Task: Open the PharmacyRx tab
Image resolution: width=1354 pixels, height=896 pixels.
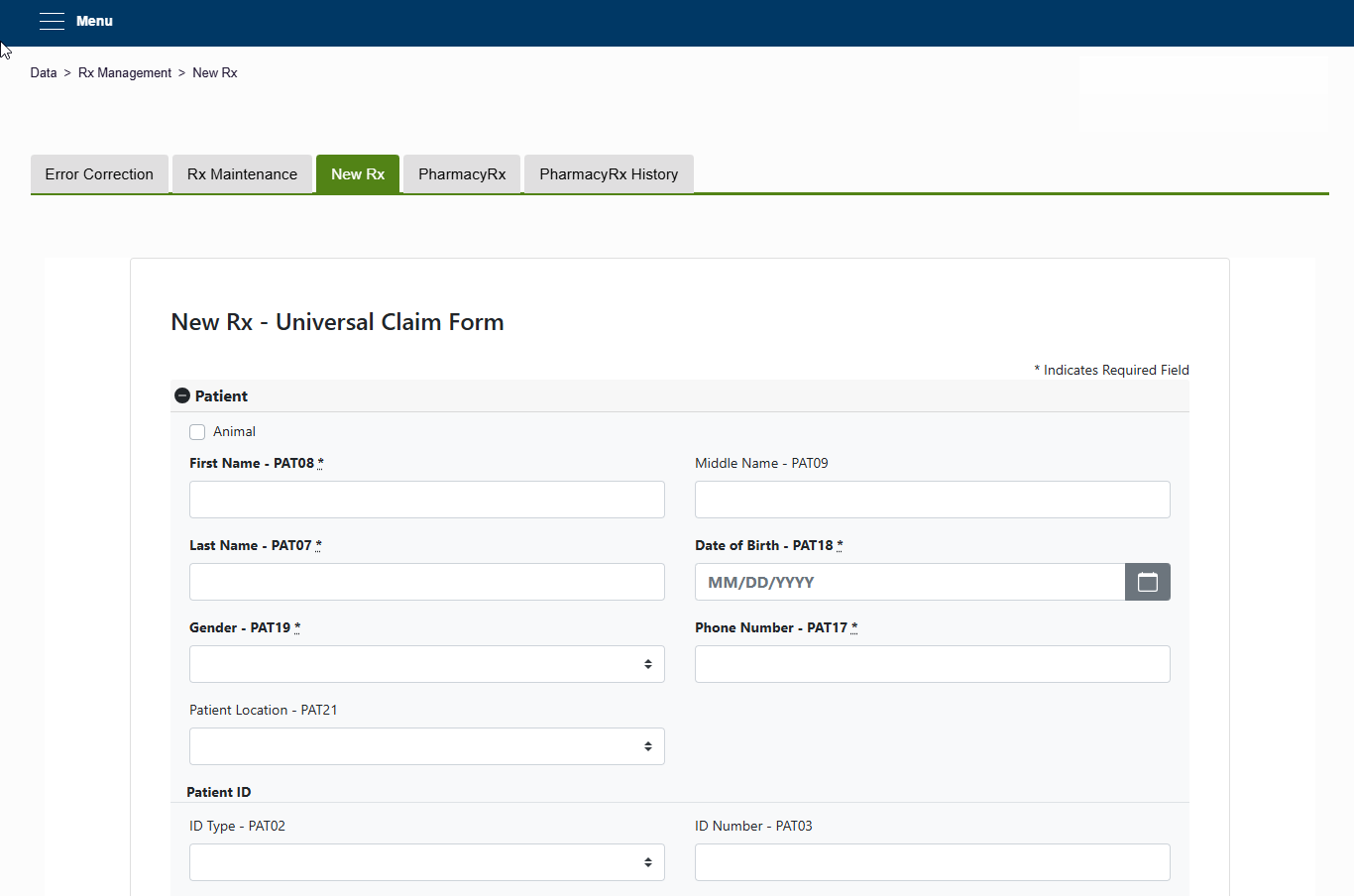Action: click(x=462, y=174)
